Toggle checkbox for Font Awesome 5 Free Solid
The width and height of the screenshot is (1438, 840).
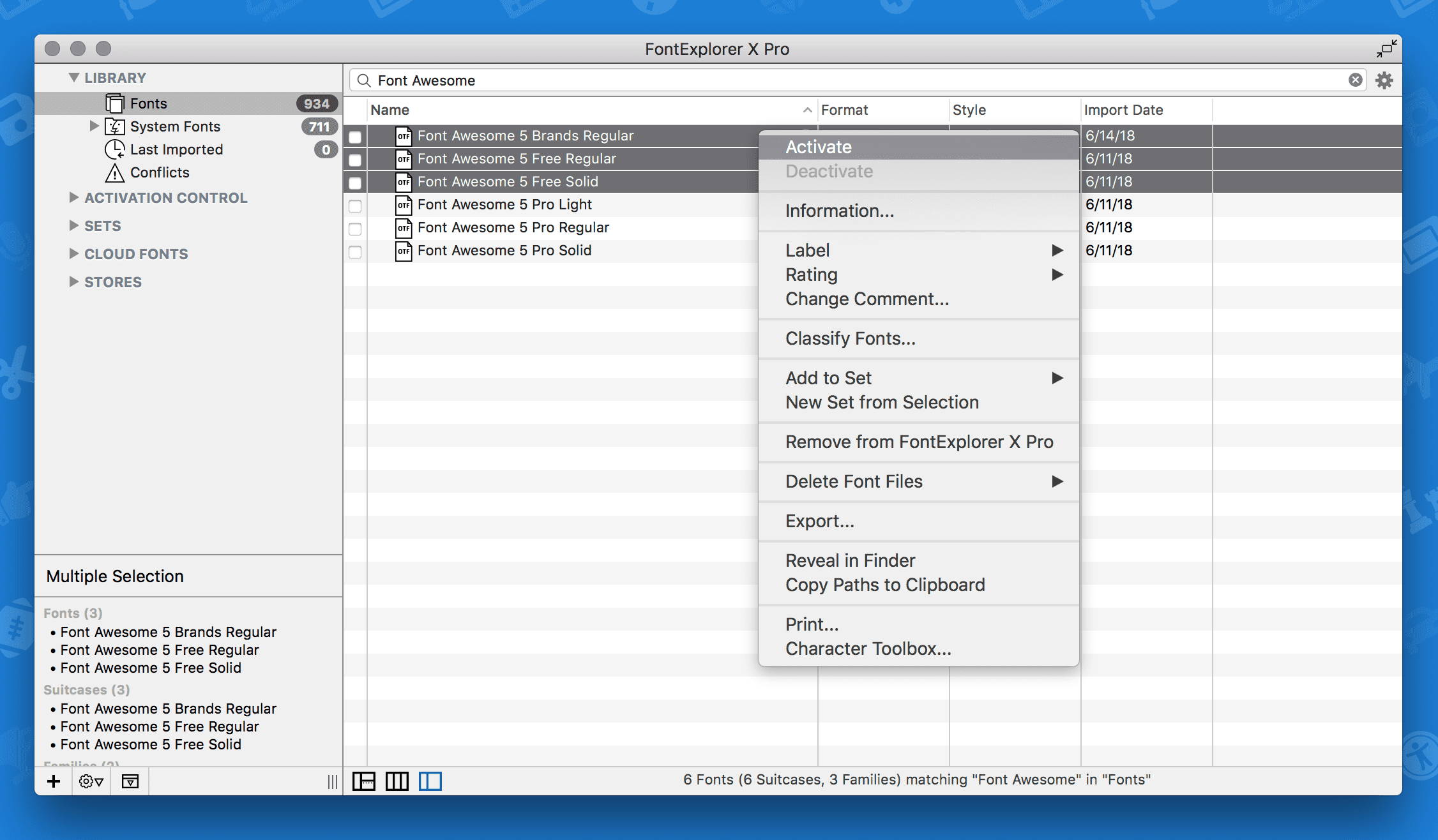tap(357, 181)
